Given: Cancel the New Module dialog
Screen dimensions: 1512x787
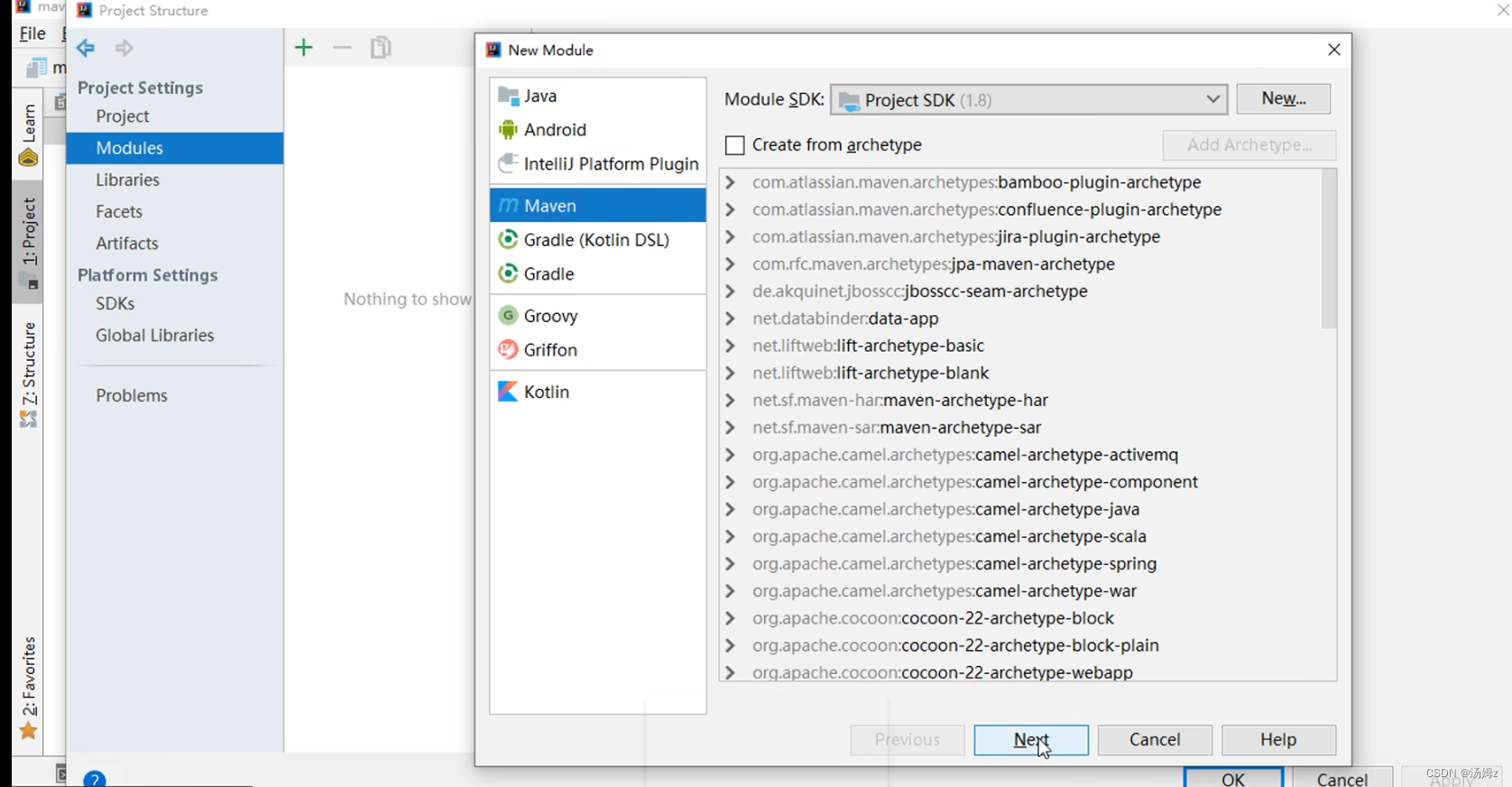Looking at the screenshot, I should point(1155,740).
